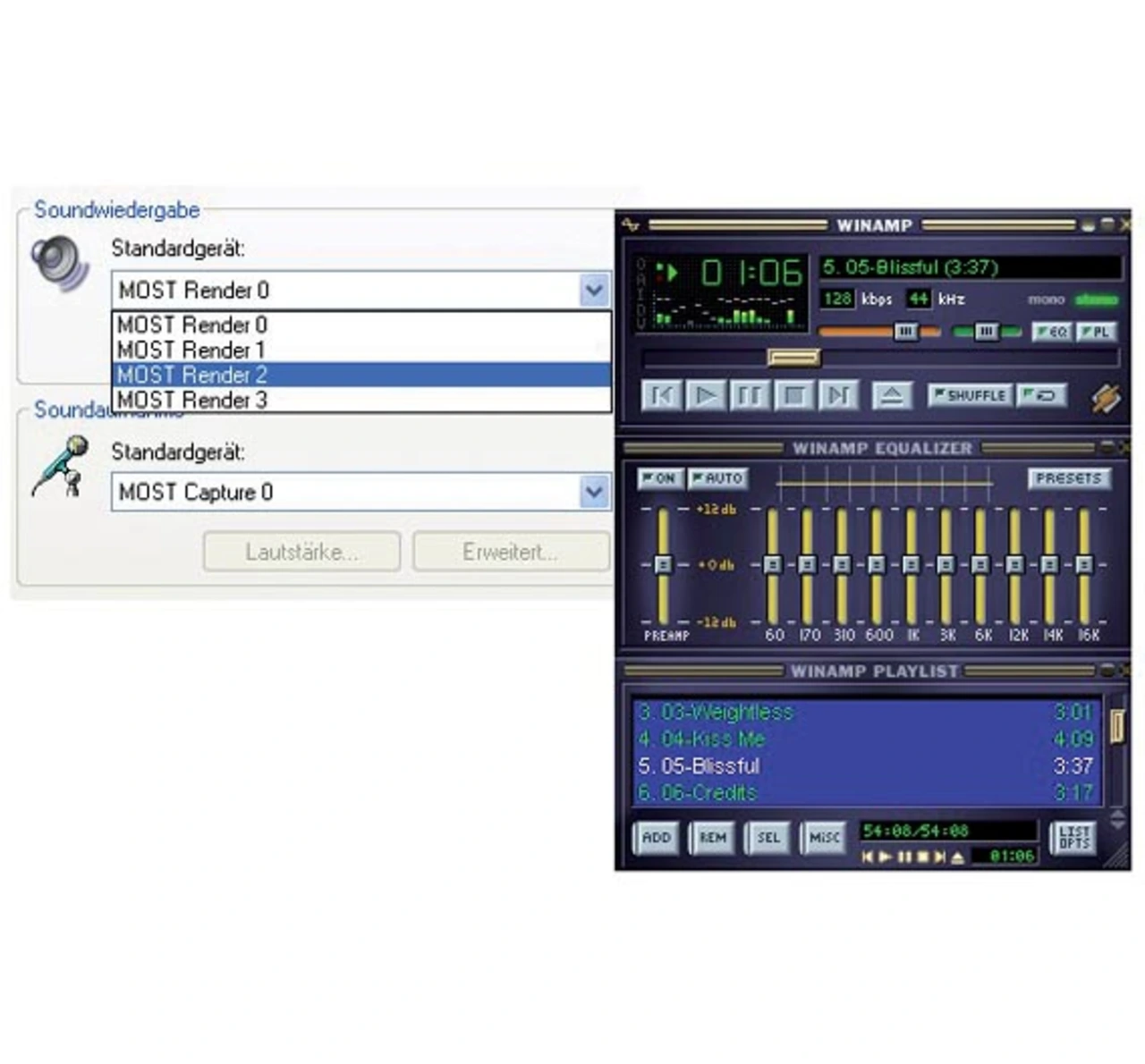Choose highlighted MOST Render 2 option
The height and width of the screenshot is (1064, 1145).
coord(361,375)
